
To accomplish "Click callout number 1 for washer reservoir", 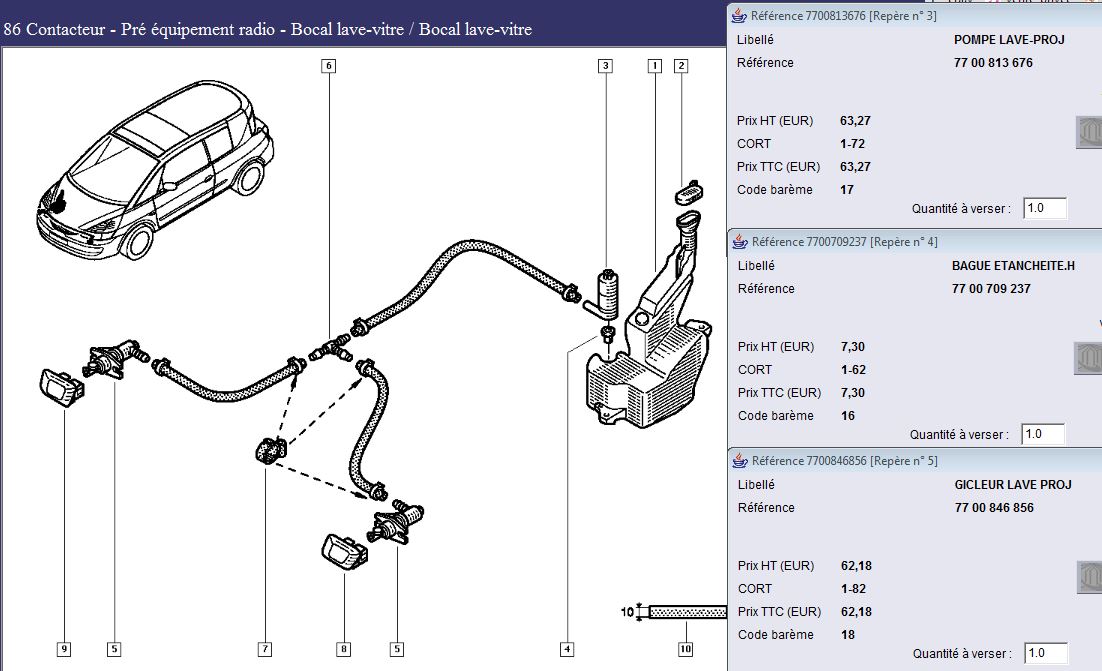I will click(655, 67).
